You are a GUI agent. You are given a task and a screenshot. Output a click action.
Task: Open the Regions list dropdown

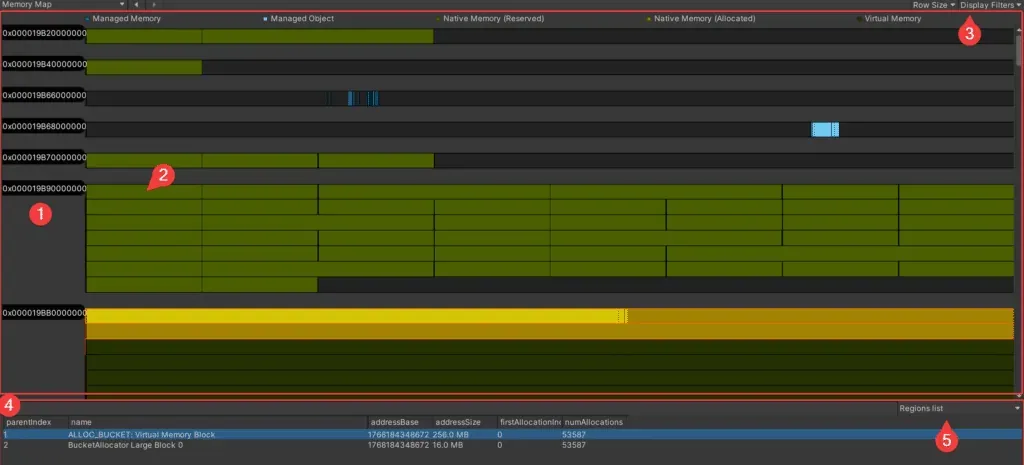(958, 408)
